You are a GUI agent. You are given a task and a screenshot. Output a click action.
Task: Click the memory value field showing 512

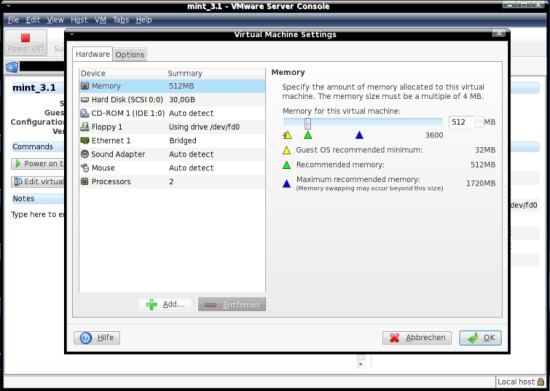point(462,122)
